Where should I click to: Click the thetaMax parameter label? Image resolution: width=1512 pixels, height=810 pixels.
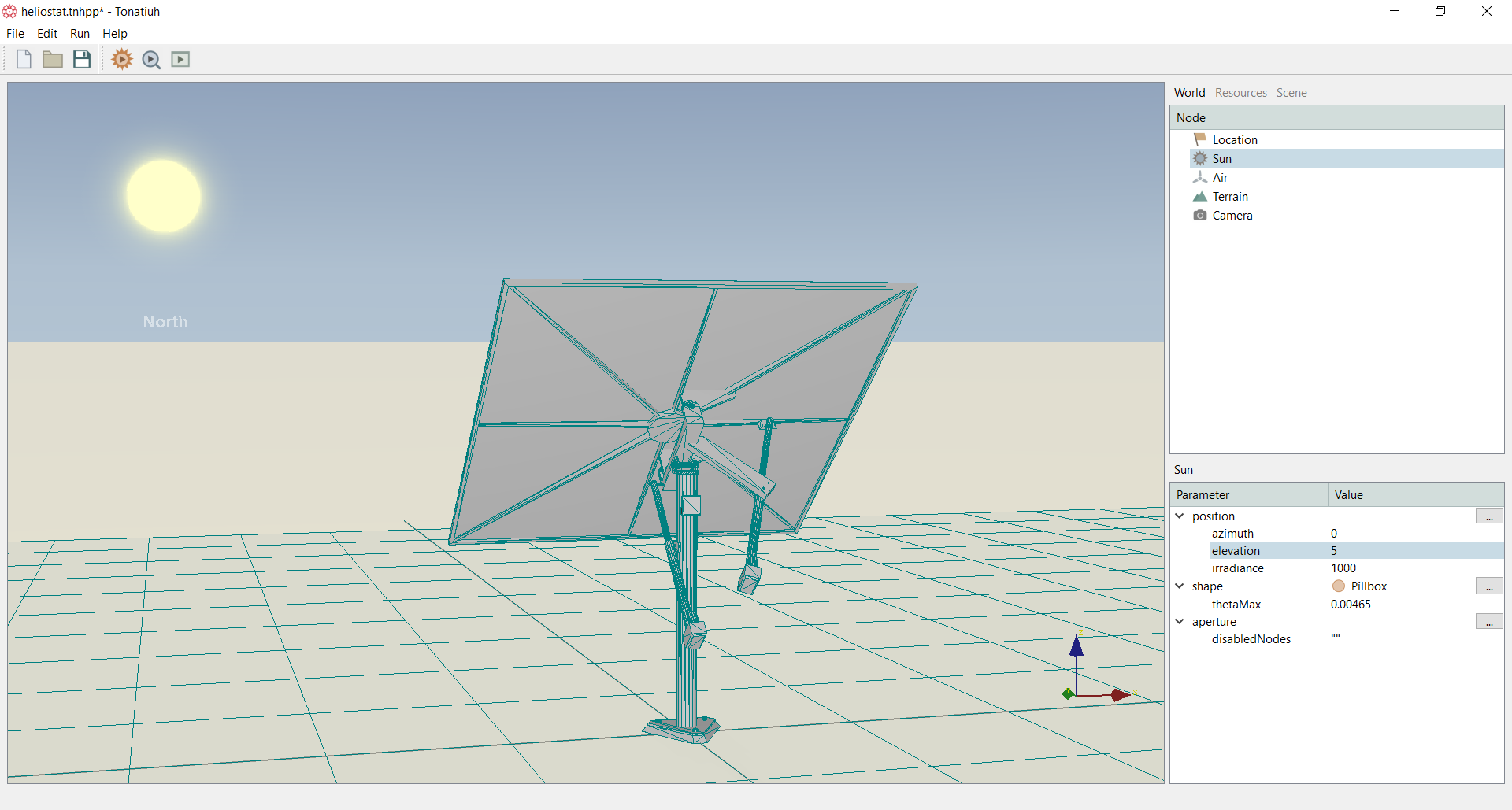click(x=1236, y=604)
